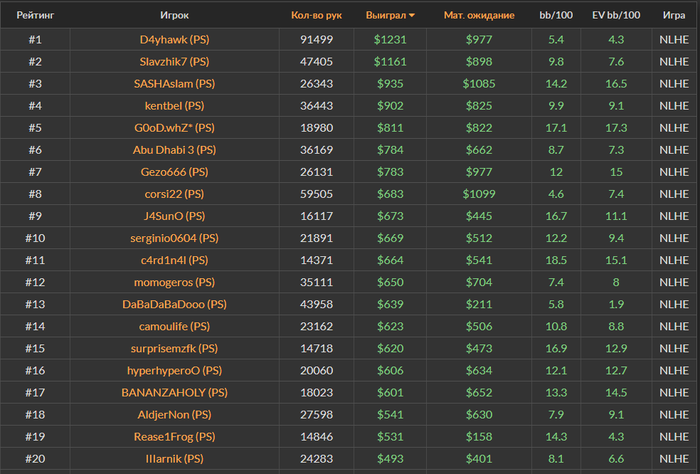This screenshot has height=474, width=700.
Task: Open player G0oD.whZ* (PS) profile
Action: tap(175, 128)
